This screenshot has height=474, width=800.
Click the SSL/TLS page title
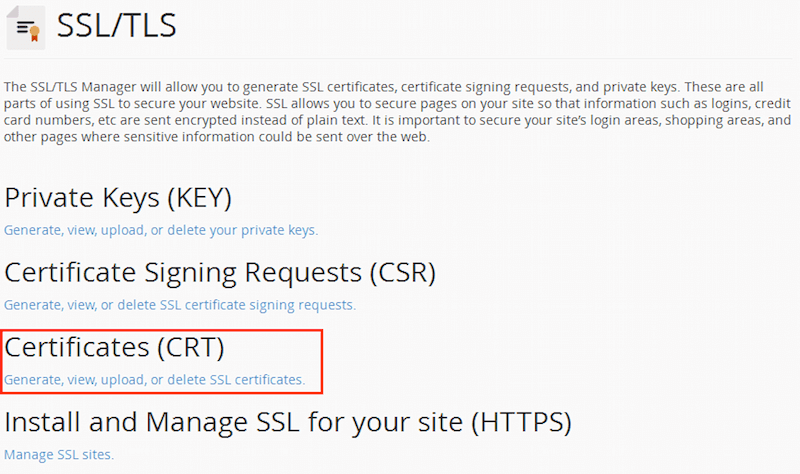point(116,26)
